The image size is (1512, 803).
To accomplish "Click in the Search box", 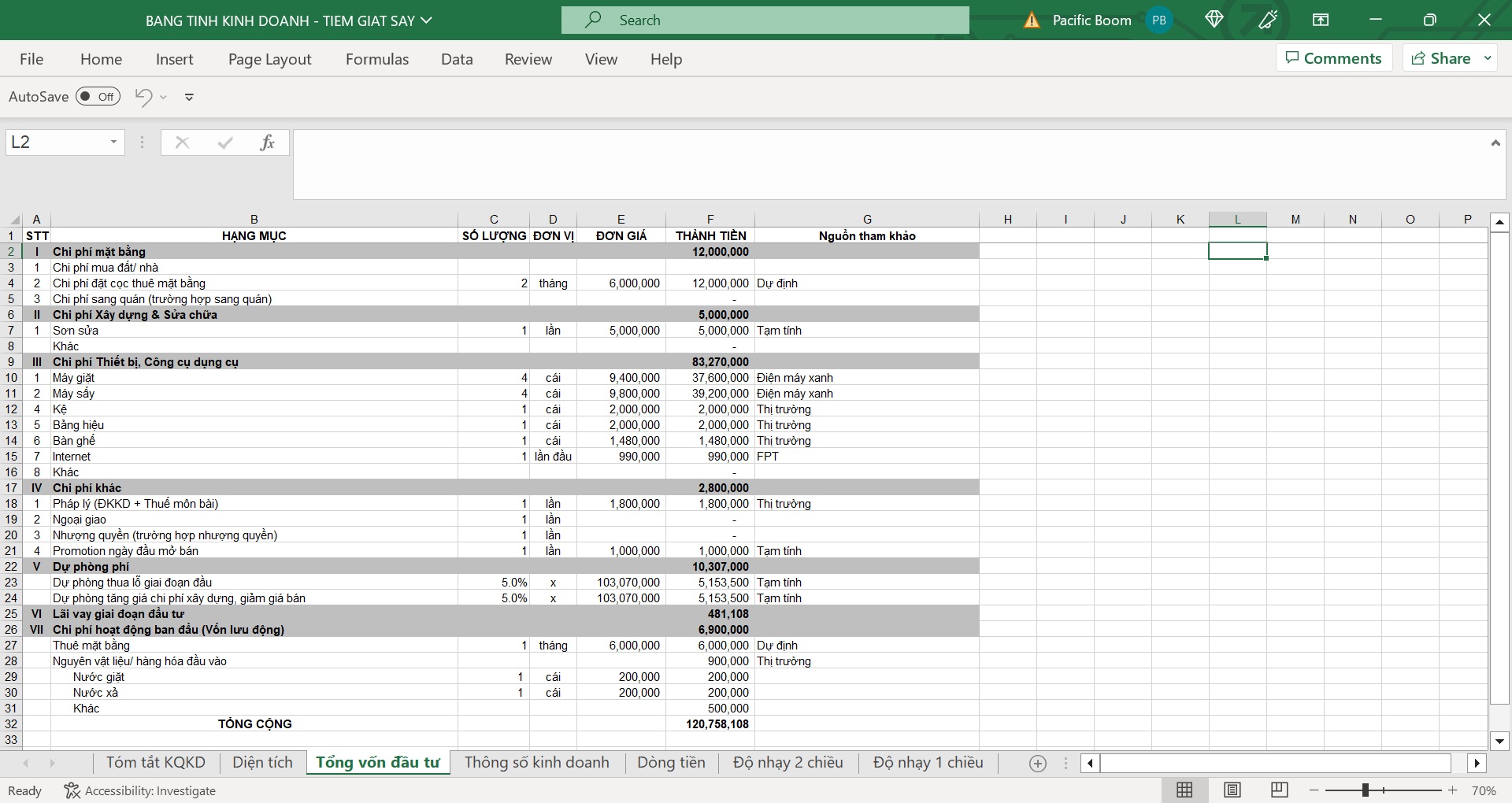I will [x=765, y=20].
